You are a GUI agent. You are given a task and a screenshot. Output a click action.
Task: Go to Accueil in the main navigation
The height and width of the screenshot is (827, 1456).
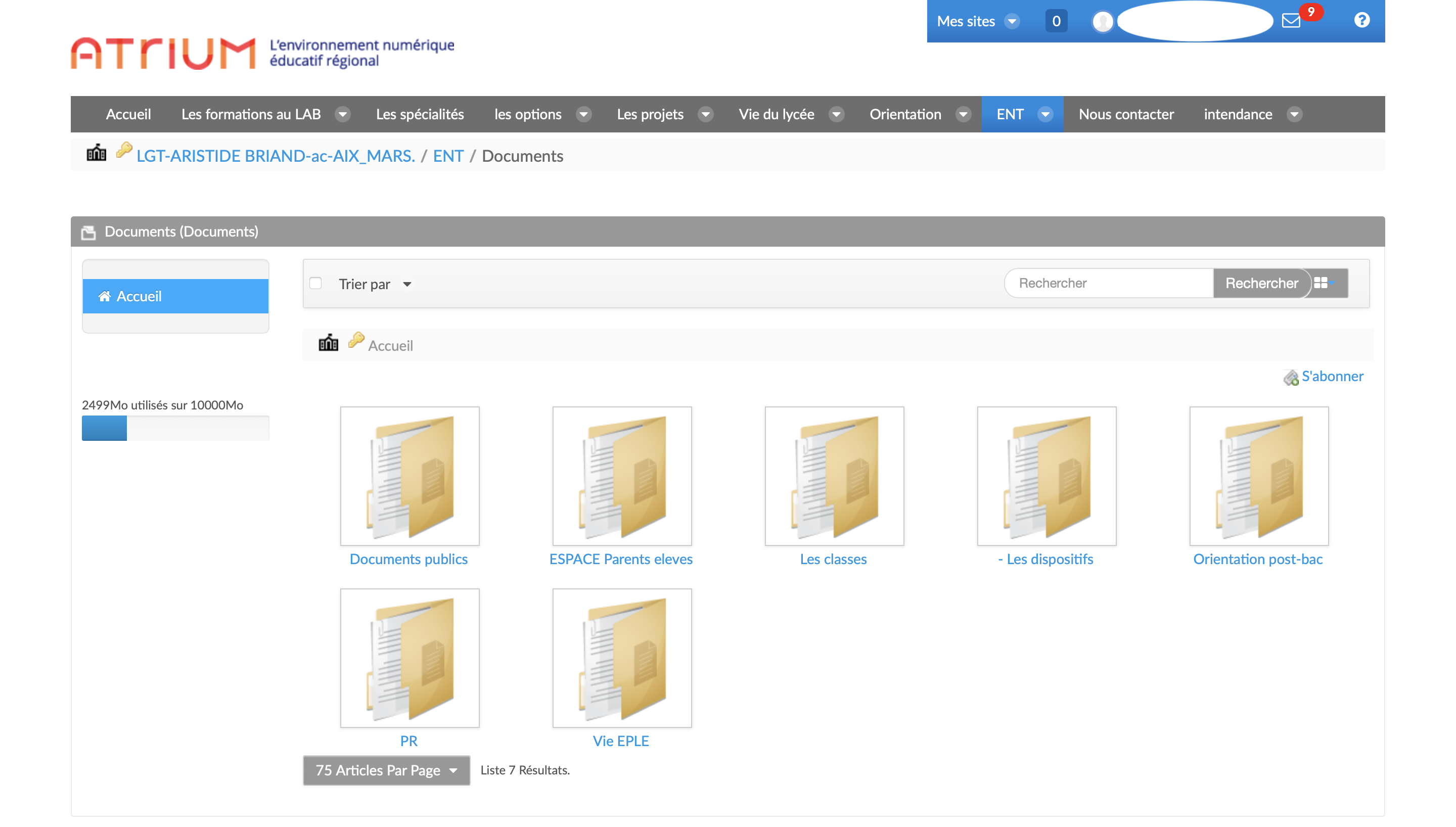pos(128,114)
